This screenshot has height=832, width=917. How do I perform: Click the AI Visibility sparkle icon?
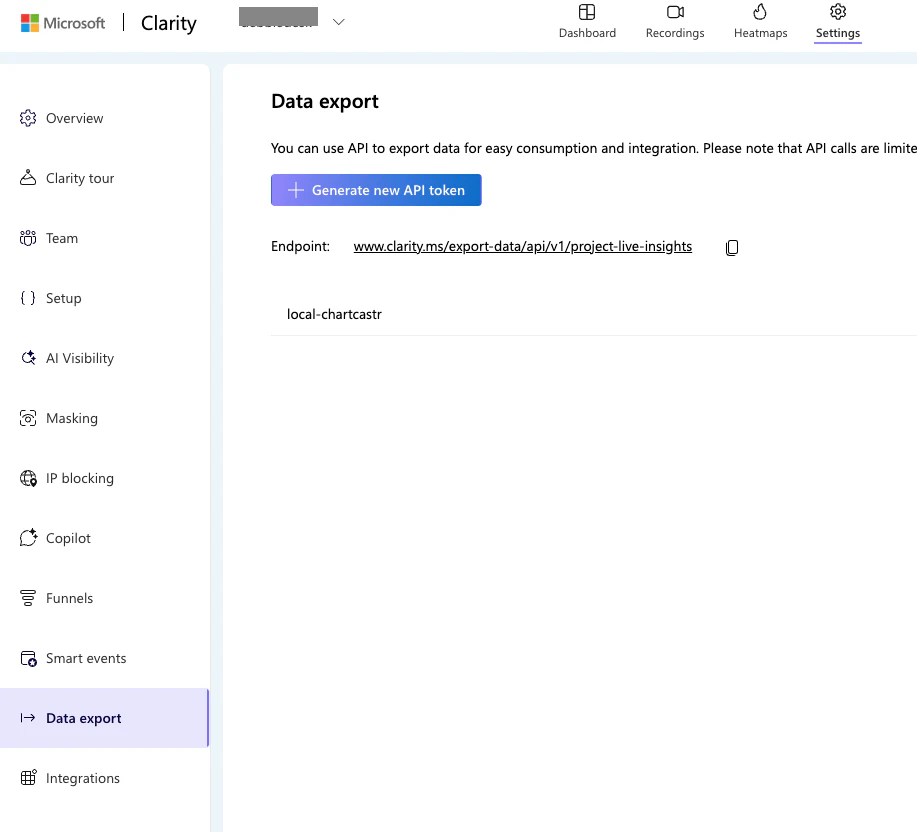[x=27, y=358]
